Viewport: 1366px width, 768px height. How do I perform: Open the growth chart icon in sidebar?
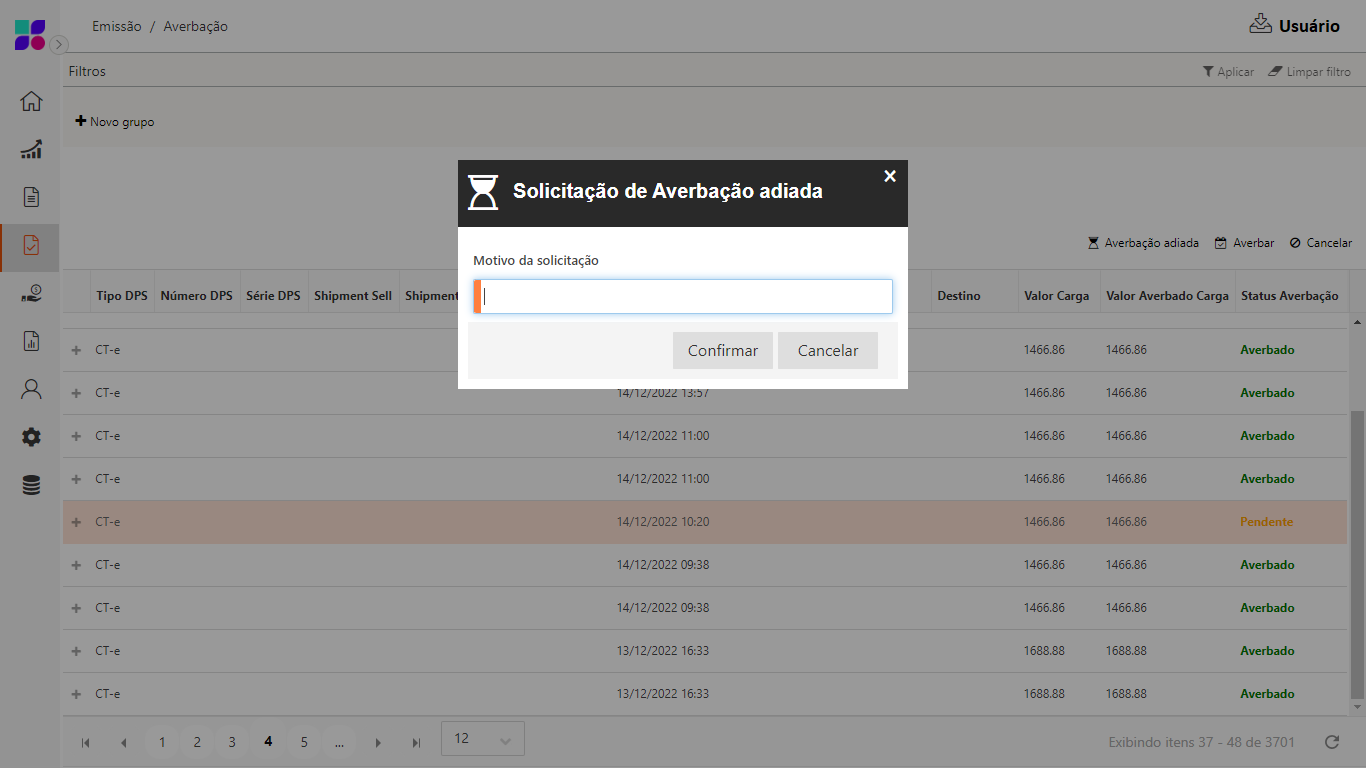tap(31, 149)
